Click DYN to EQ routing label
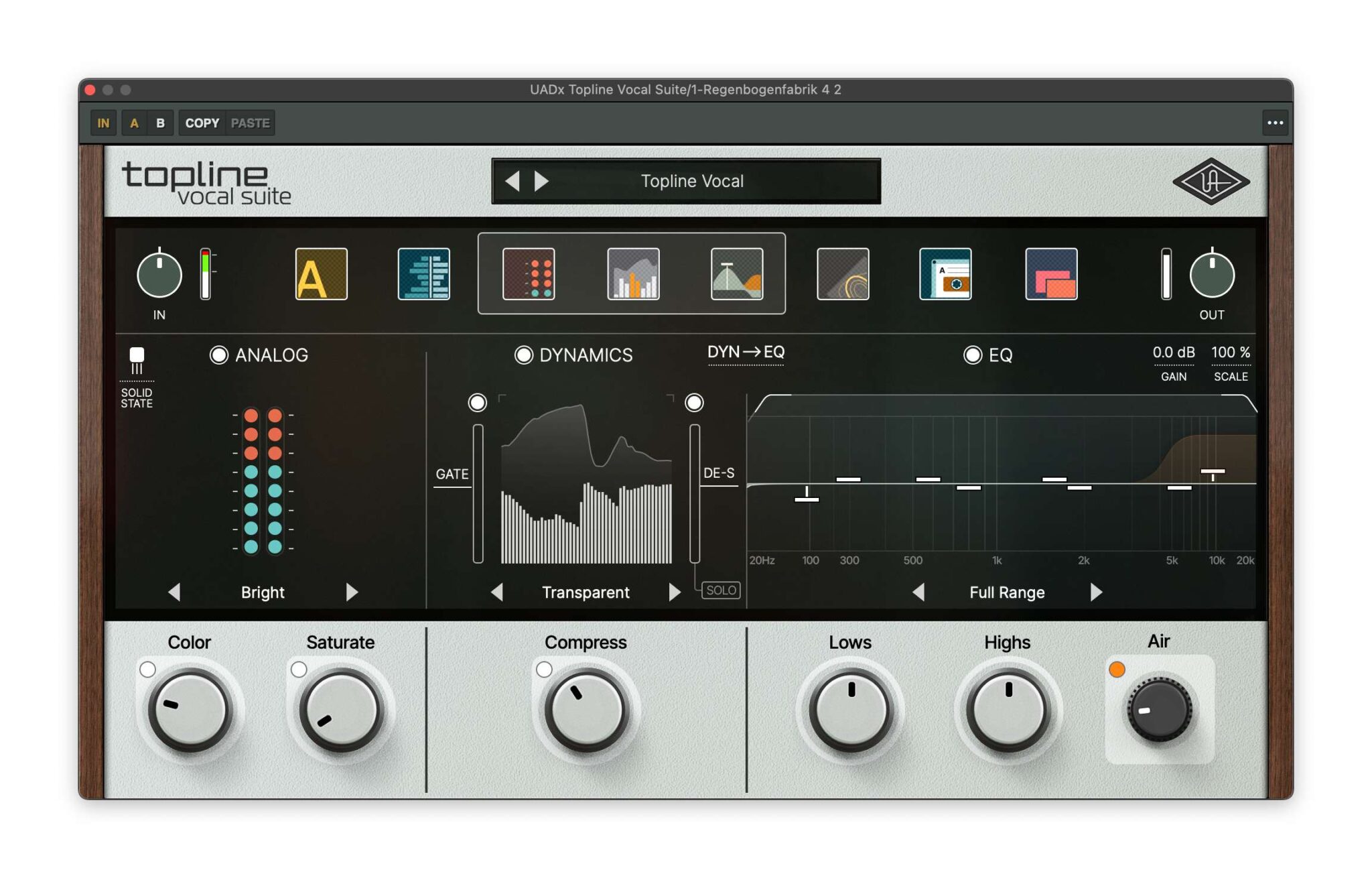 click(x=746, y=352)
